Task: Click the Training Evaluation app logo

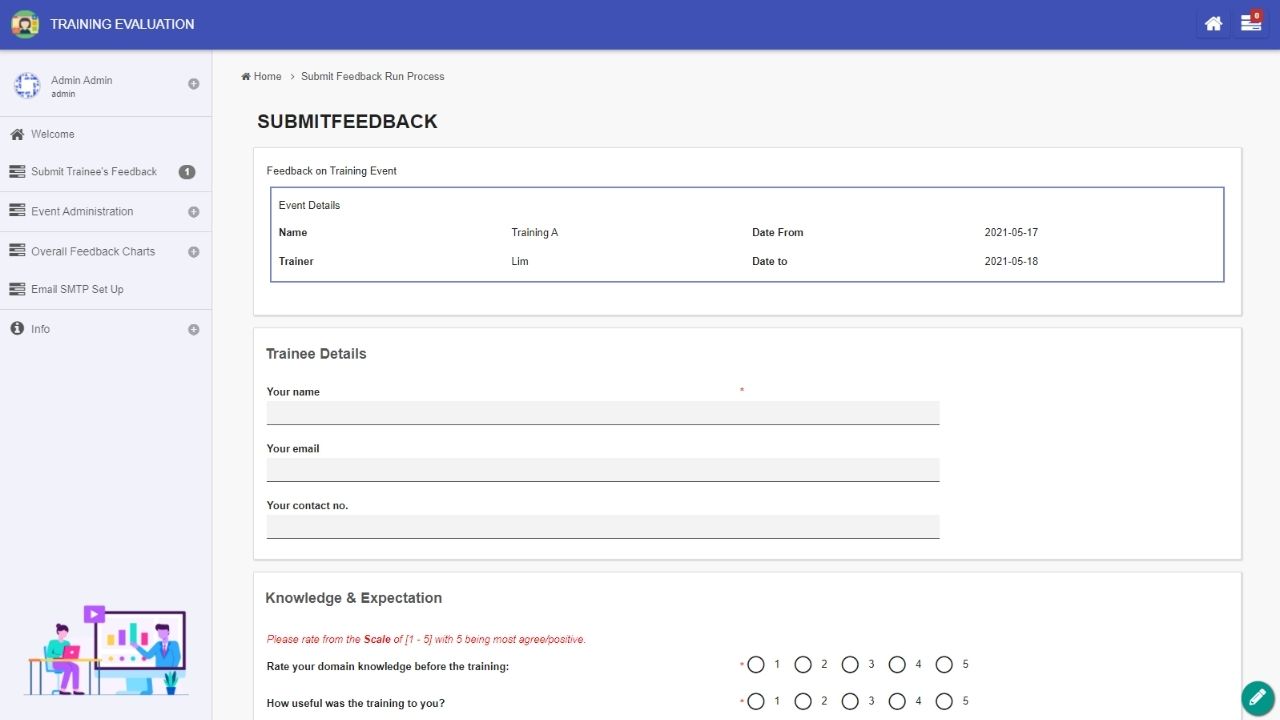Action: pyautogui.click(x=25, y=24)
